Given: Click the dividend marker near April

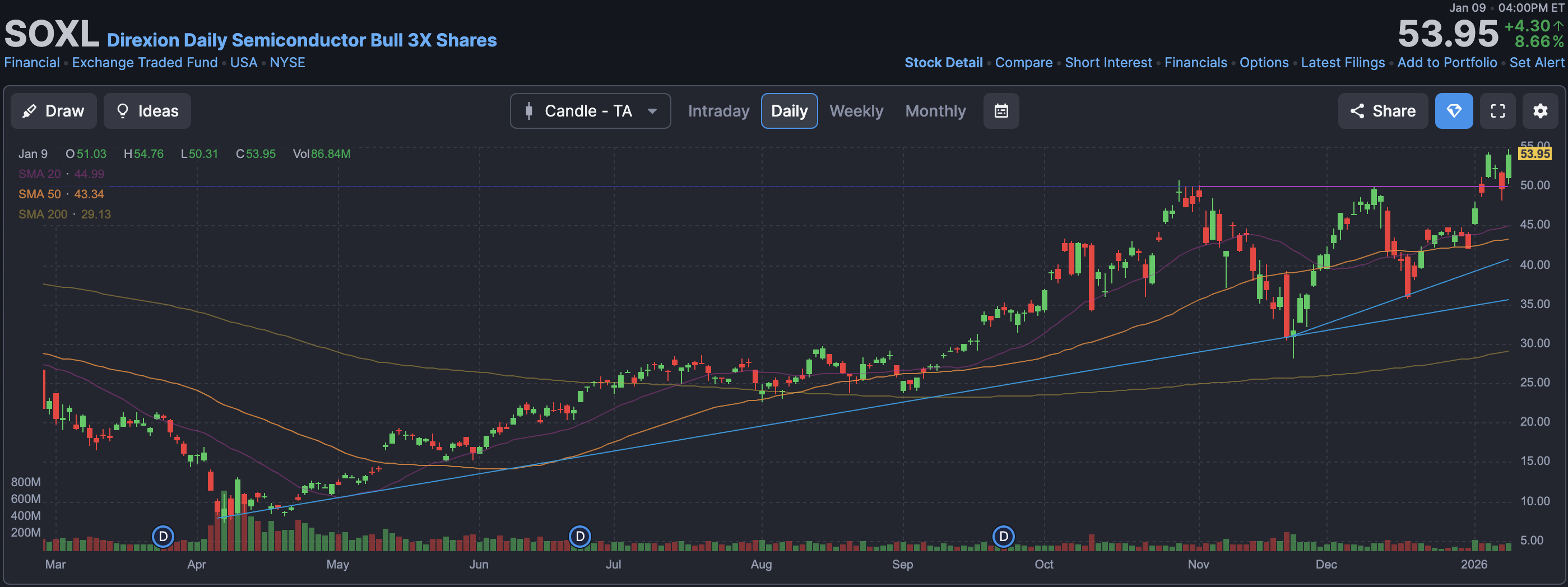Looking at the screenshot, I should (163, 537).
